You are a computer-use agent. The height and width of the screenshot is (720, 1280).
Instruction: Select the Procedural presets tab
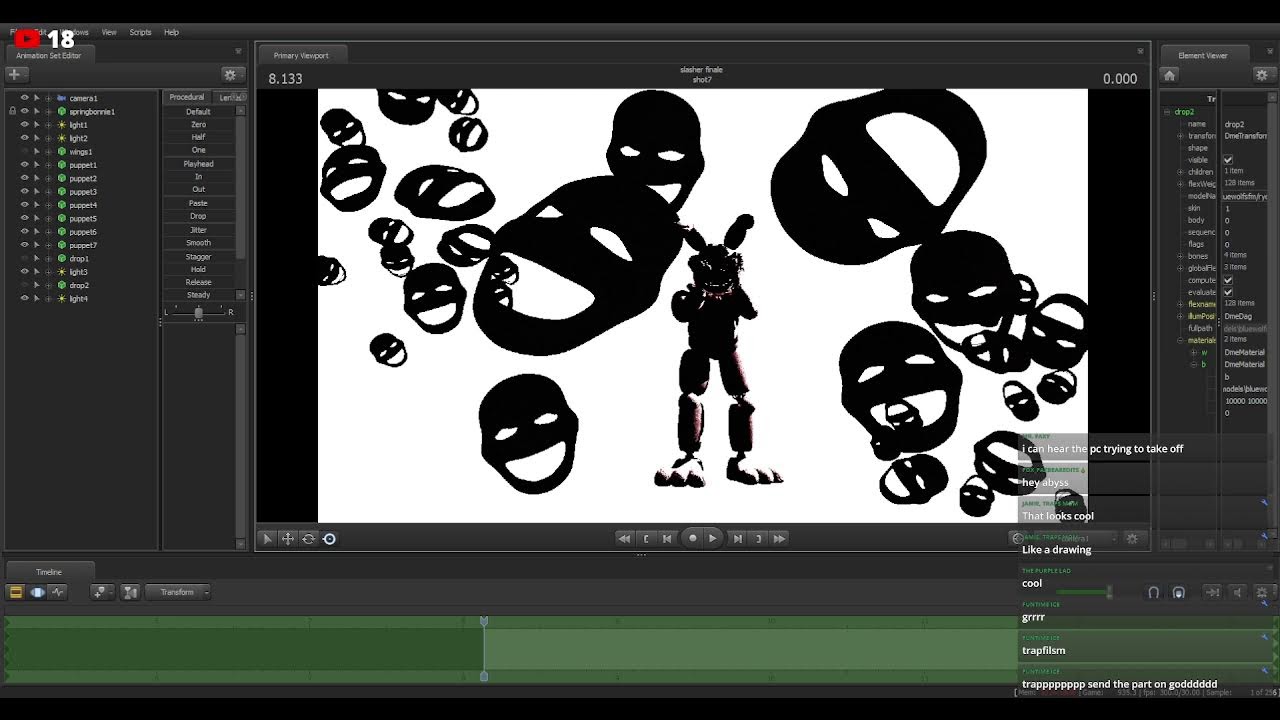coord(187,97)
